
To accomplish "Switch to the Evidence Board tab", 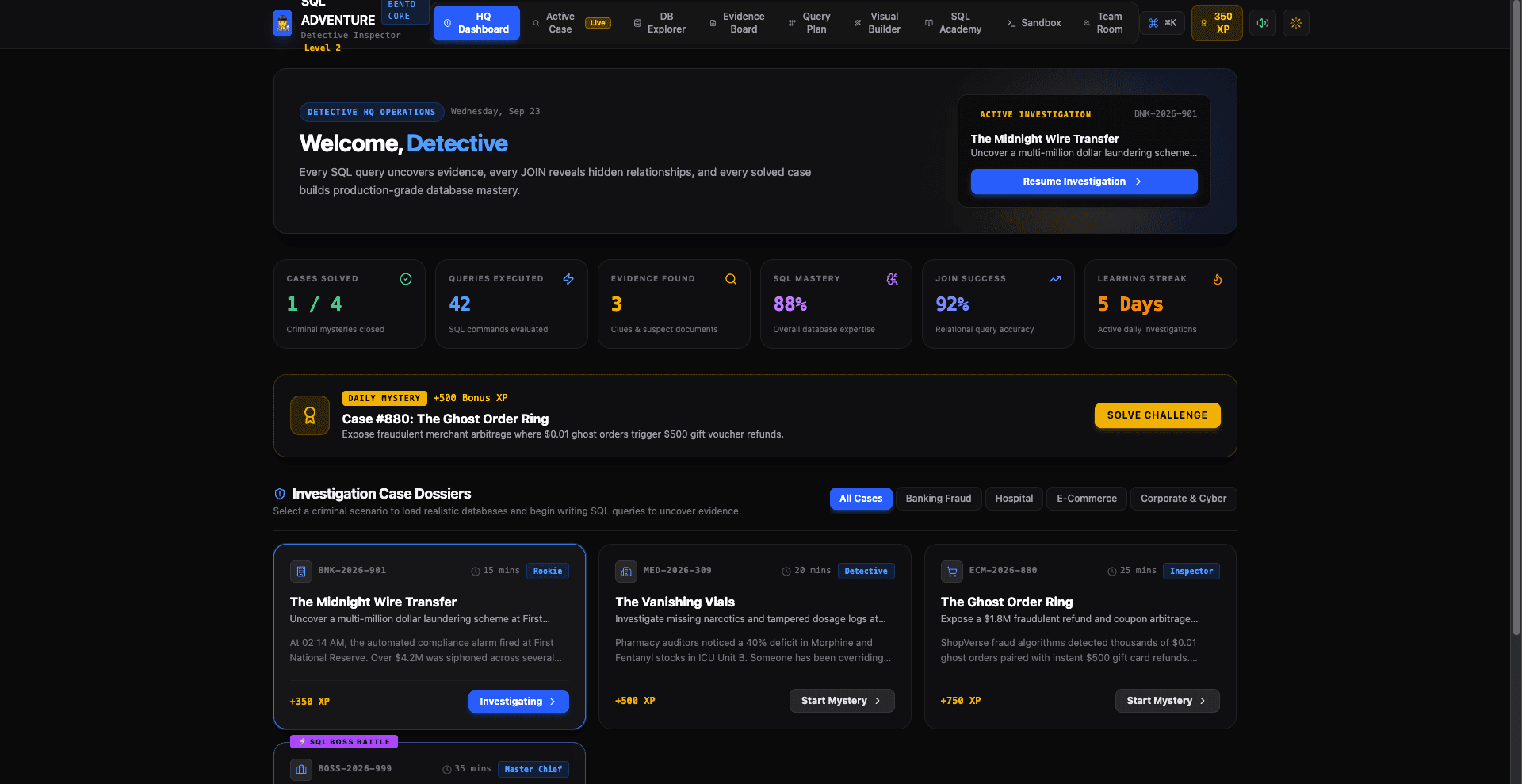I will click(737, 23).
